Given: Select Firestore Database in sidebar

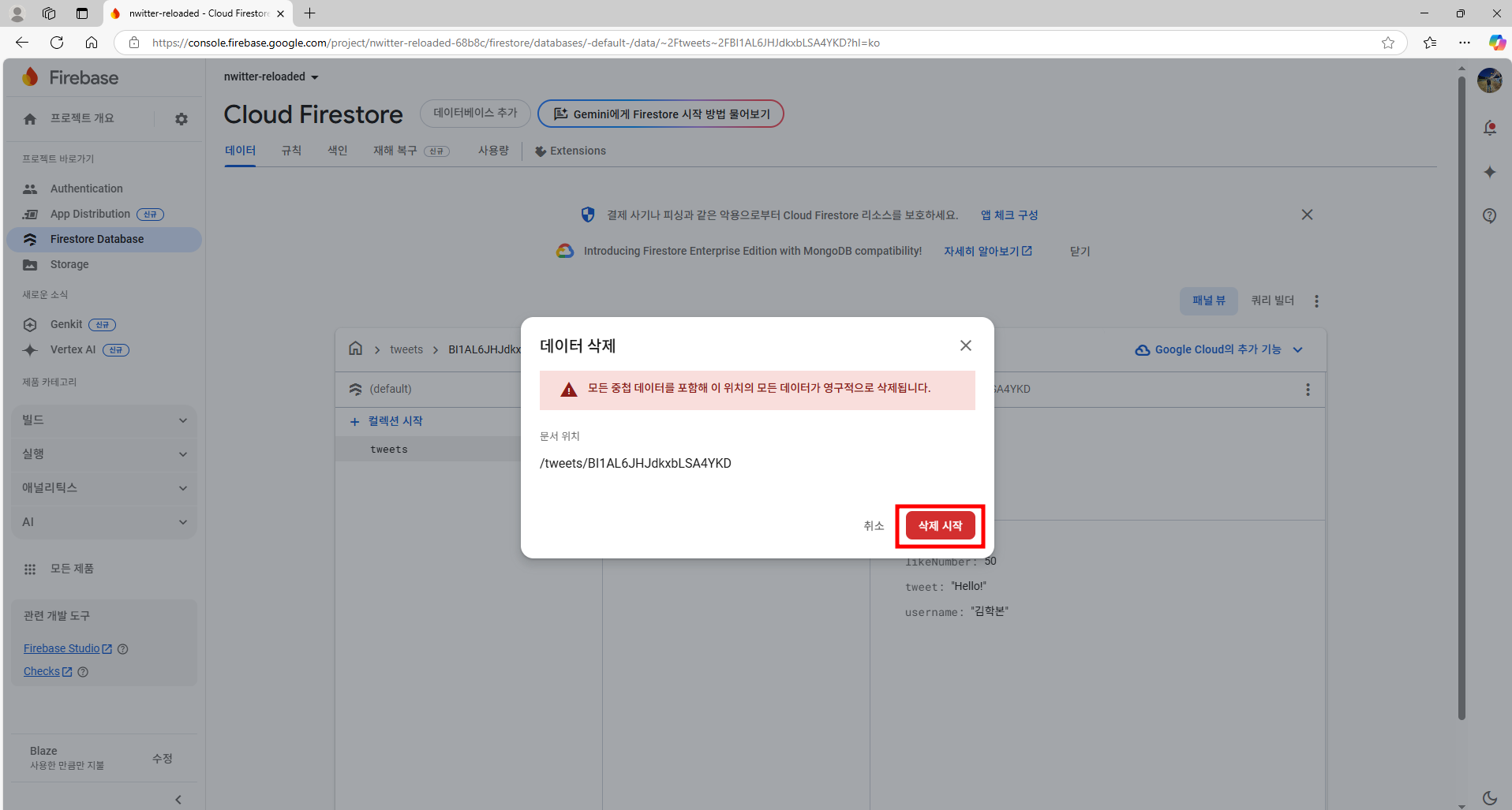Looking at the screenshot, I should tap(103, 239).
